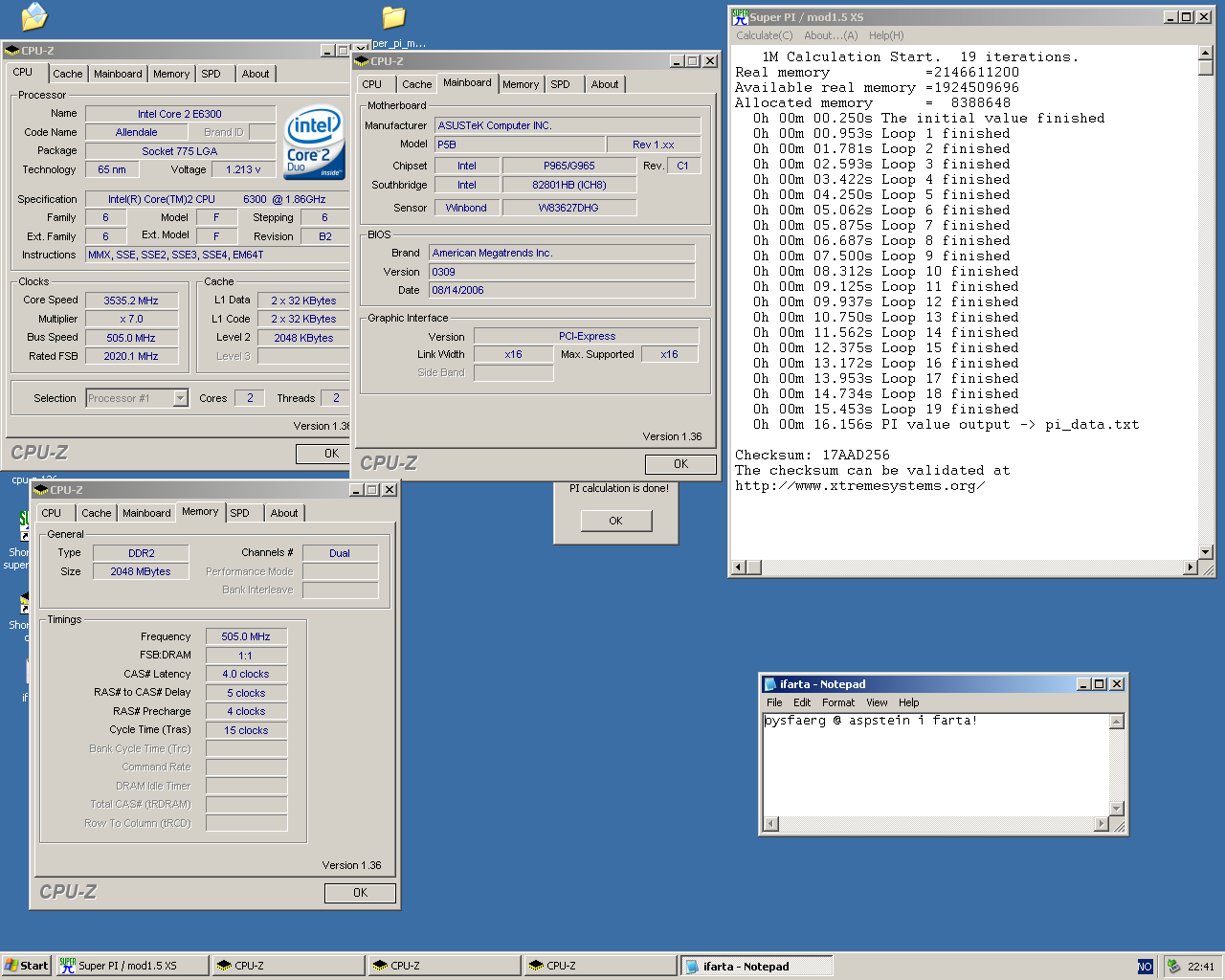
Task: Click the motherboard model P5B field
Action: 520,145
